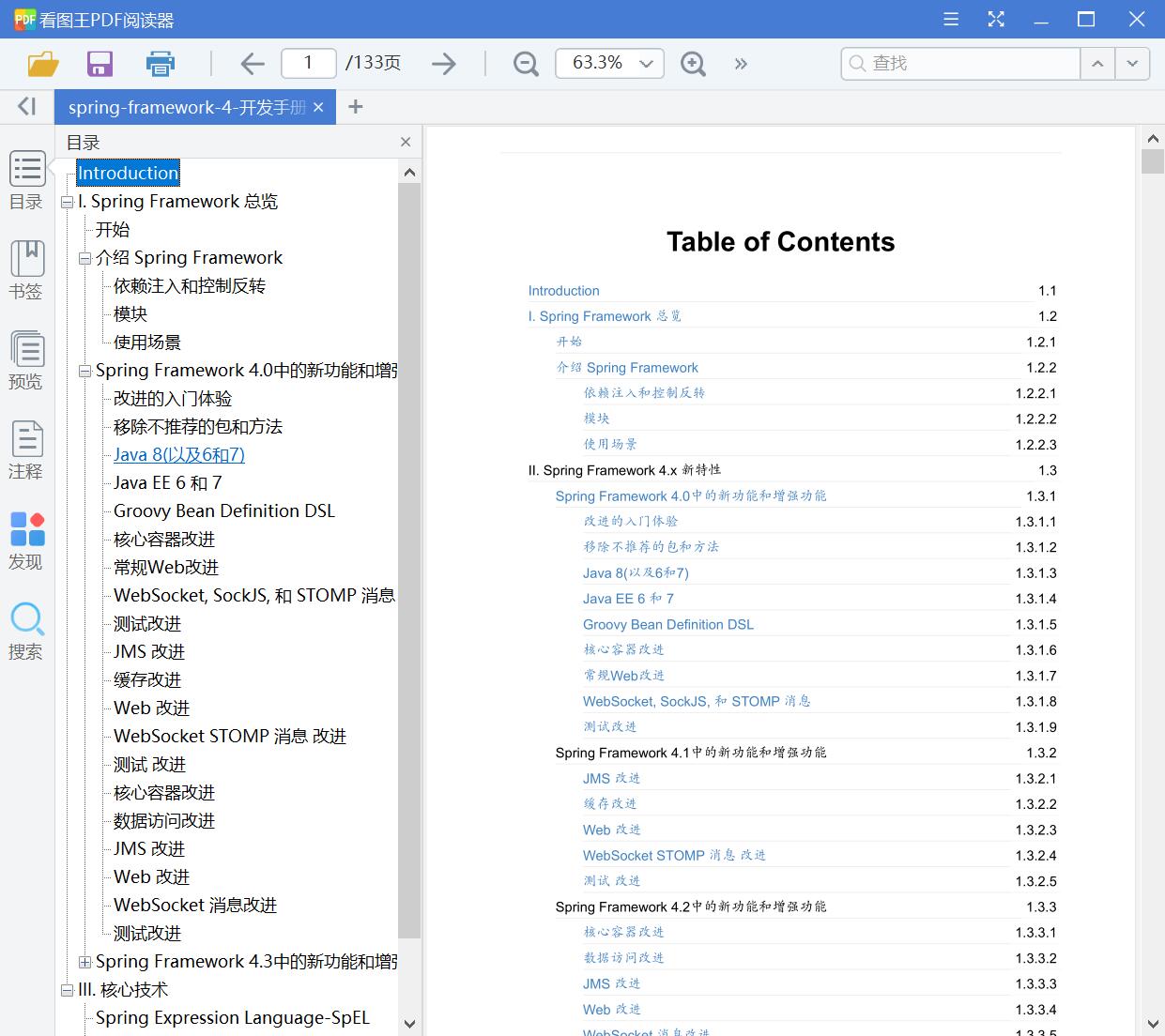Click the outline panel scrollbar thumb
Viewport: 1165px width, 1036px height.
pos(409,560)
